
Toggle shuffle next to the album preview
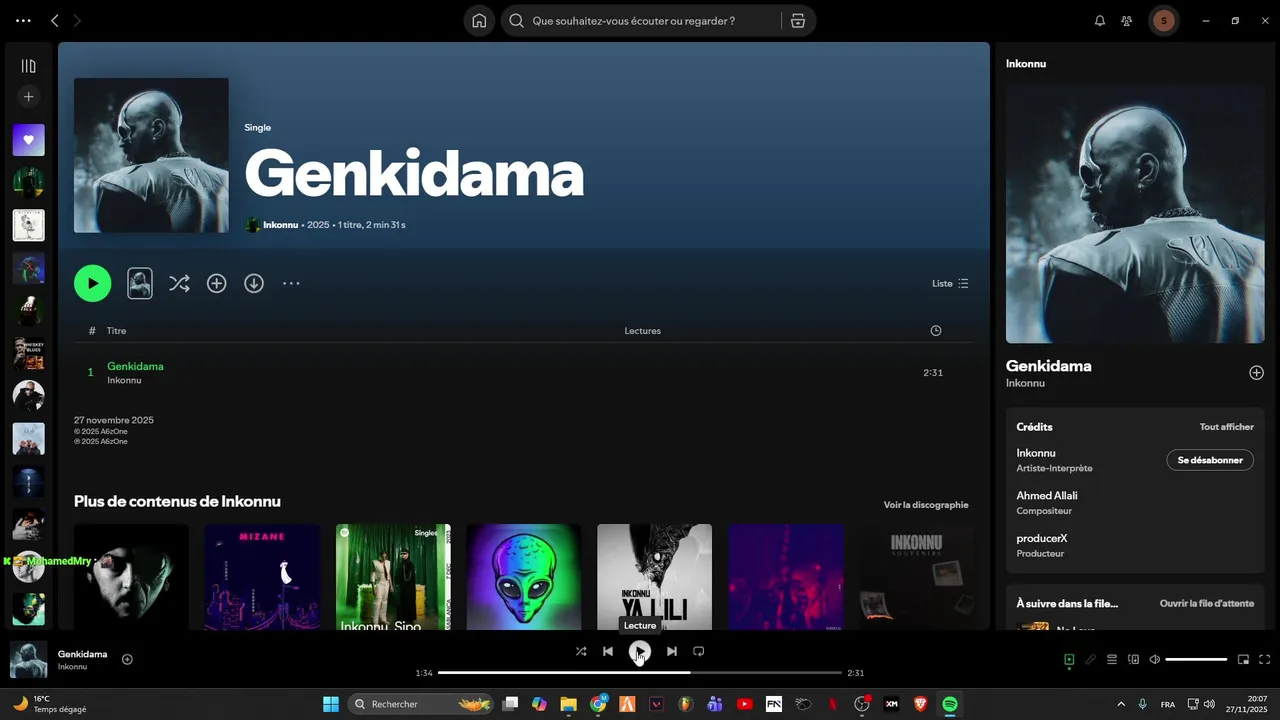[x=179, y=283]
